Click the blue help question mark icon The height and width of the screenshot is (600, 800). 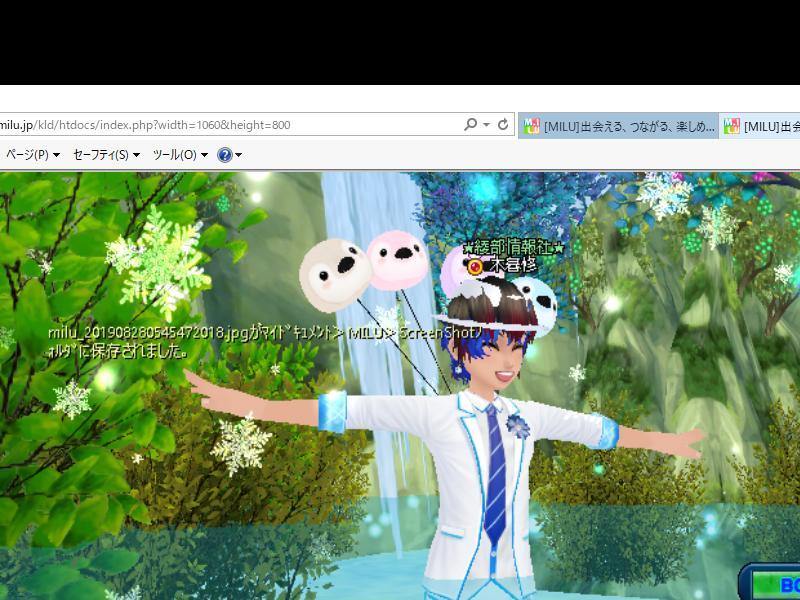click(x=225, y=155)
